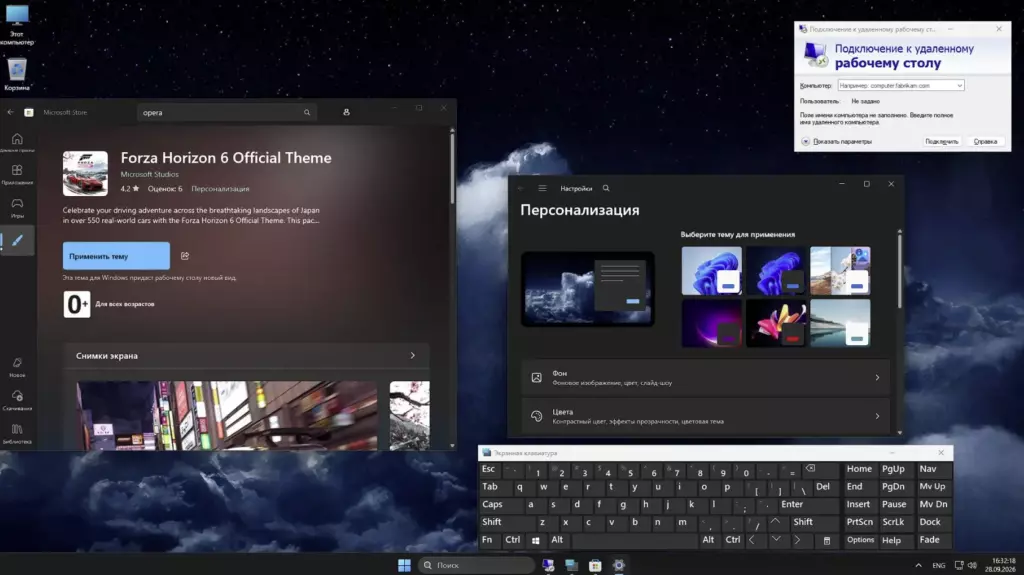This screenshot has width=1024, height=575.
Task: Click the Settings hamburger menu icon
Action: [542, 188]
